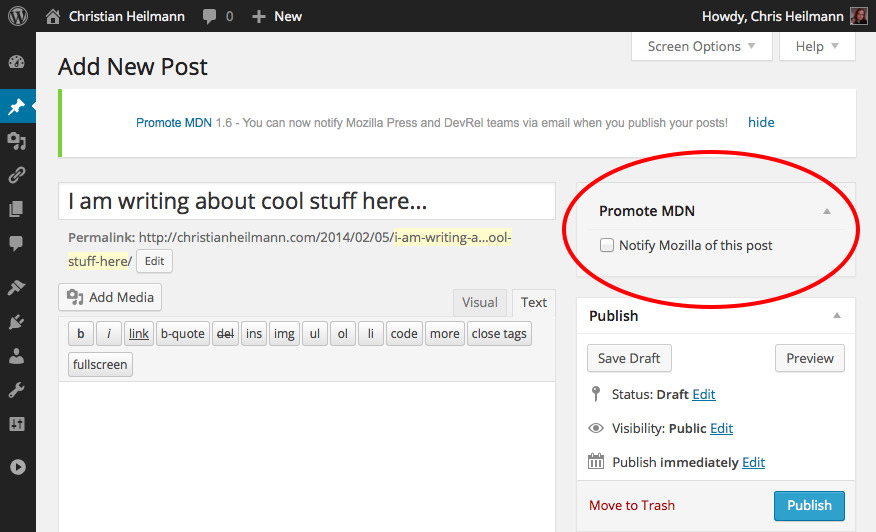Open the Christian Heilmann site menu
876x532 pixels.
pyautogui.click(x=116, y=17)
